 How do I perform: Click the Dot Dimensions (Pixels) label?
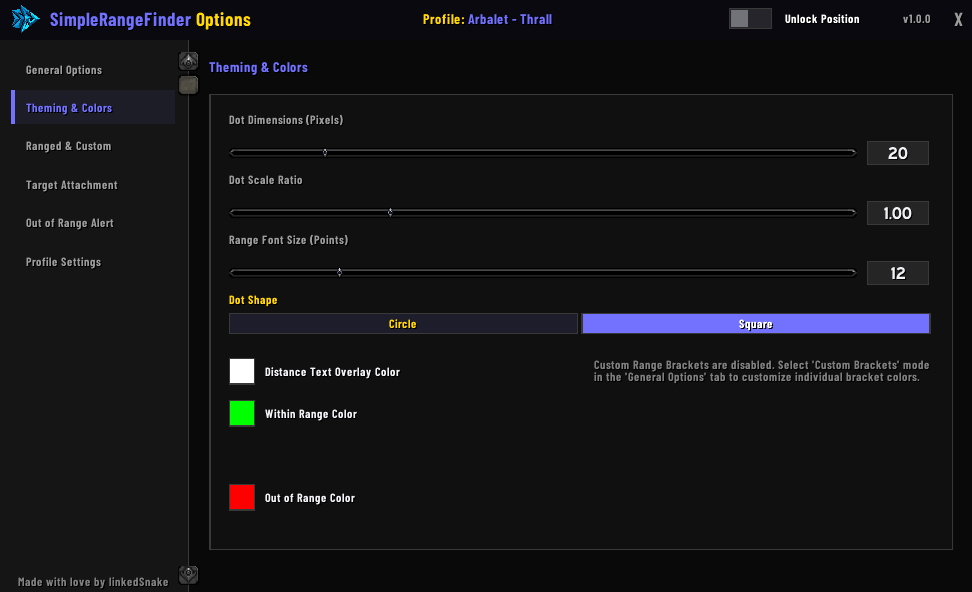point(286,120)
